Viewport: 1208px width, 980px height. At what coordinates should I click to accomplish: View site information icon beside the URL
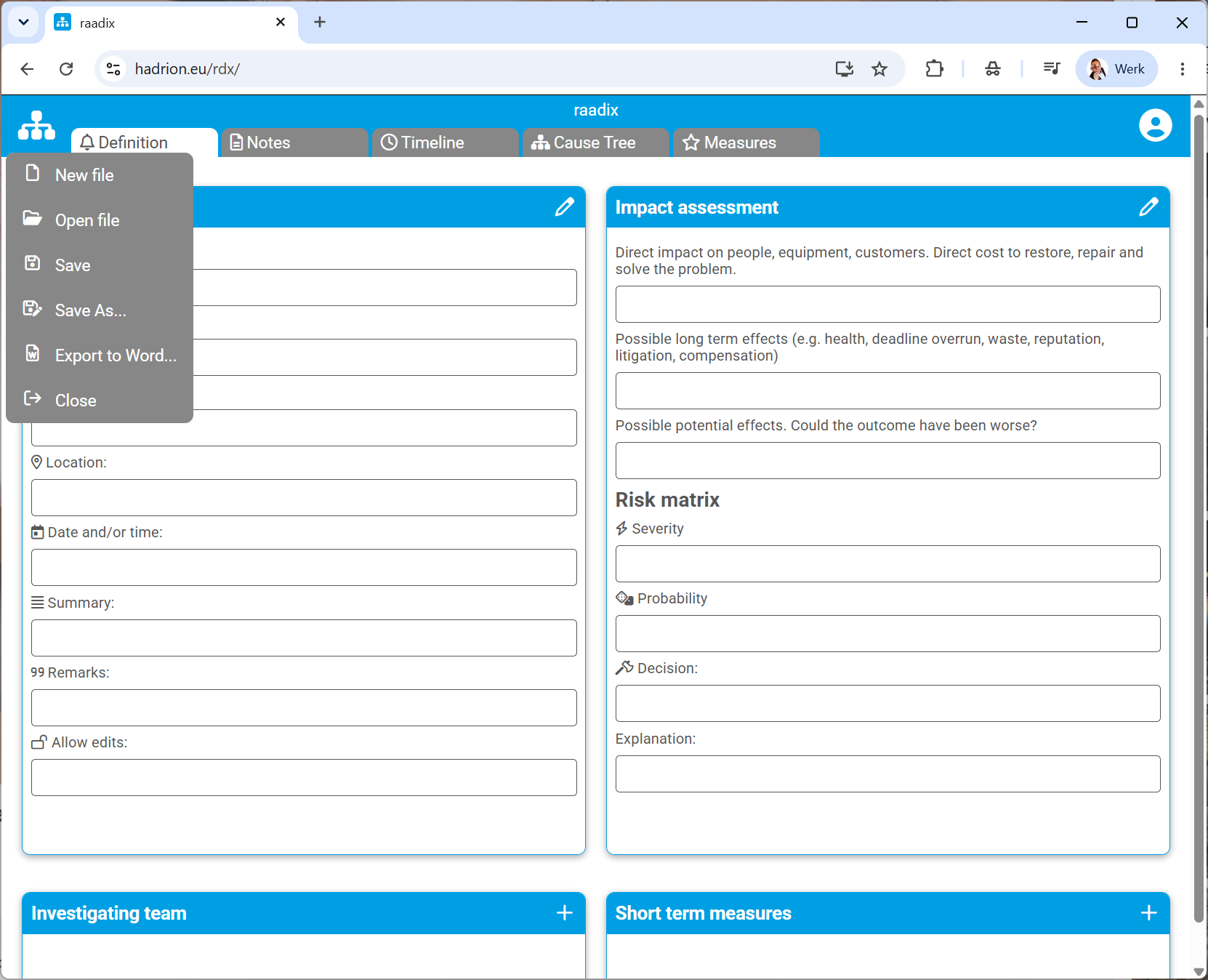click(x=113, y=69)
